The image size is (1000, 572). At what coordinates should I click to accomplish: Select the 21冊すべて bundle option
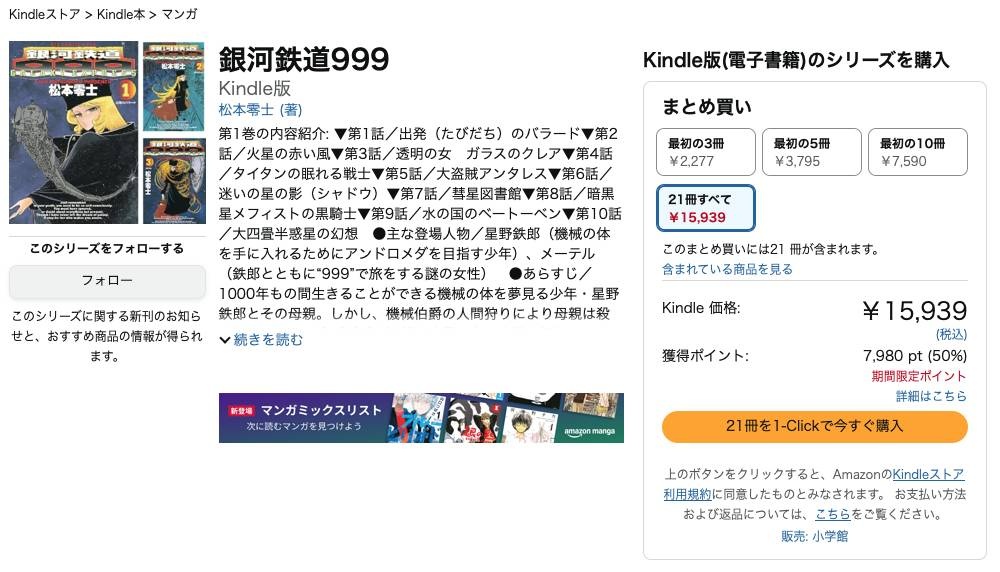coord(705,208)
